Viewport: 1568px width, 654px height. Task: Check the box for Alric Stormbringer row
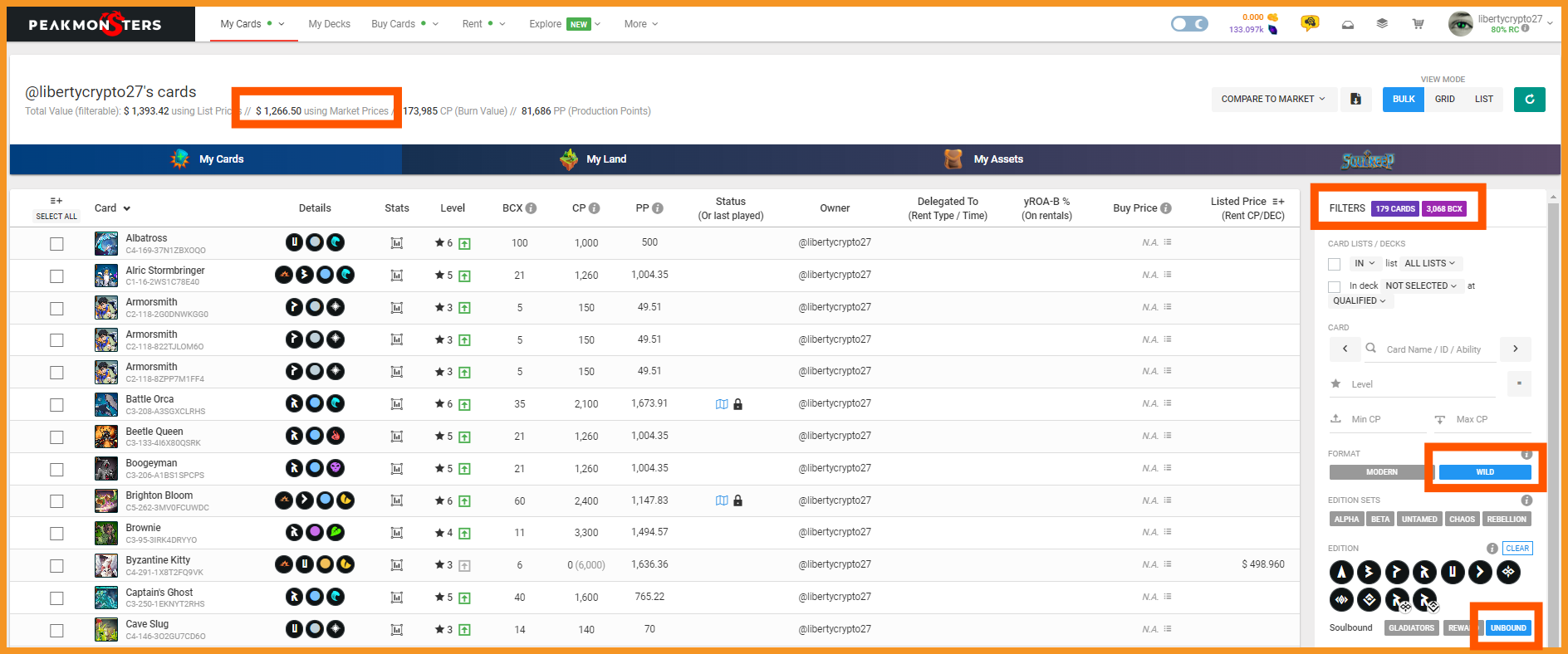click(56, 276)
